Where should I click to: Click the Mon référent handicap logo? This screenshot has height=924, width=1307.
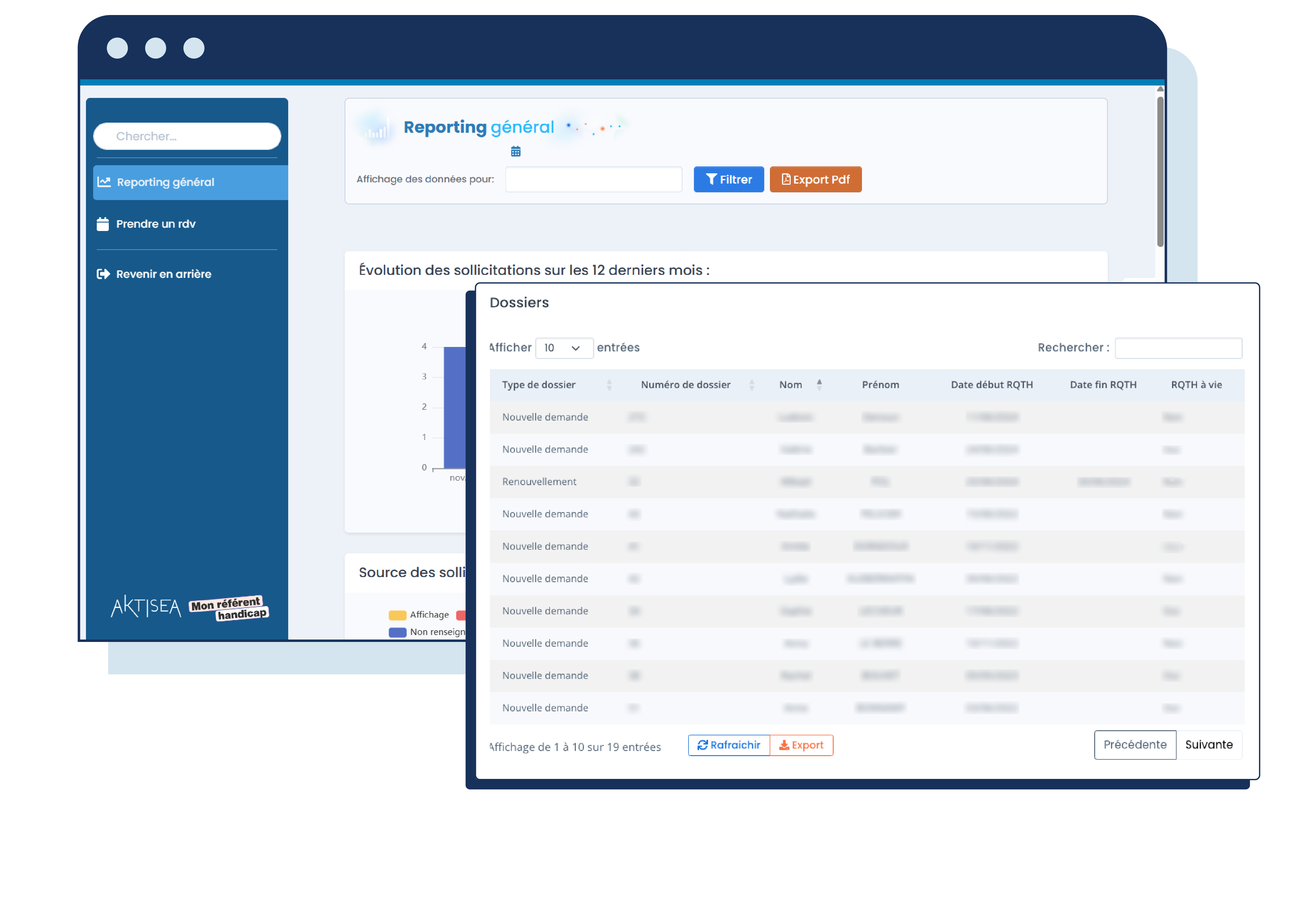tap(229, 608)
